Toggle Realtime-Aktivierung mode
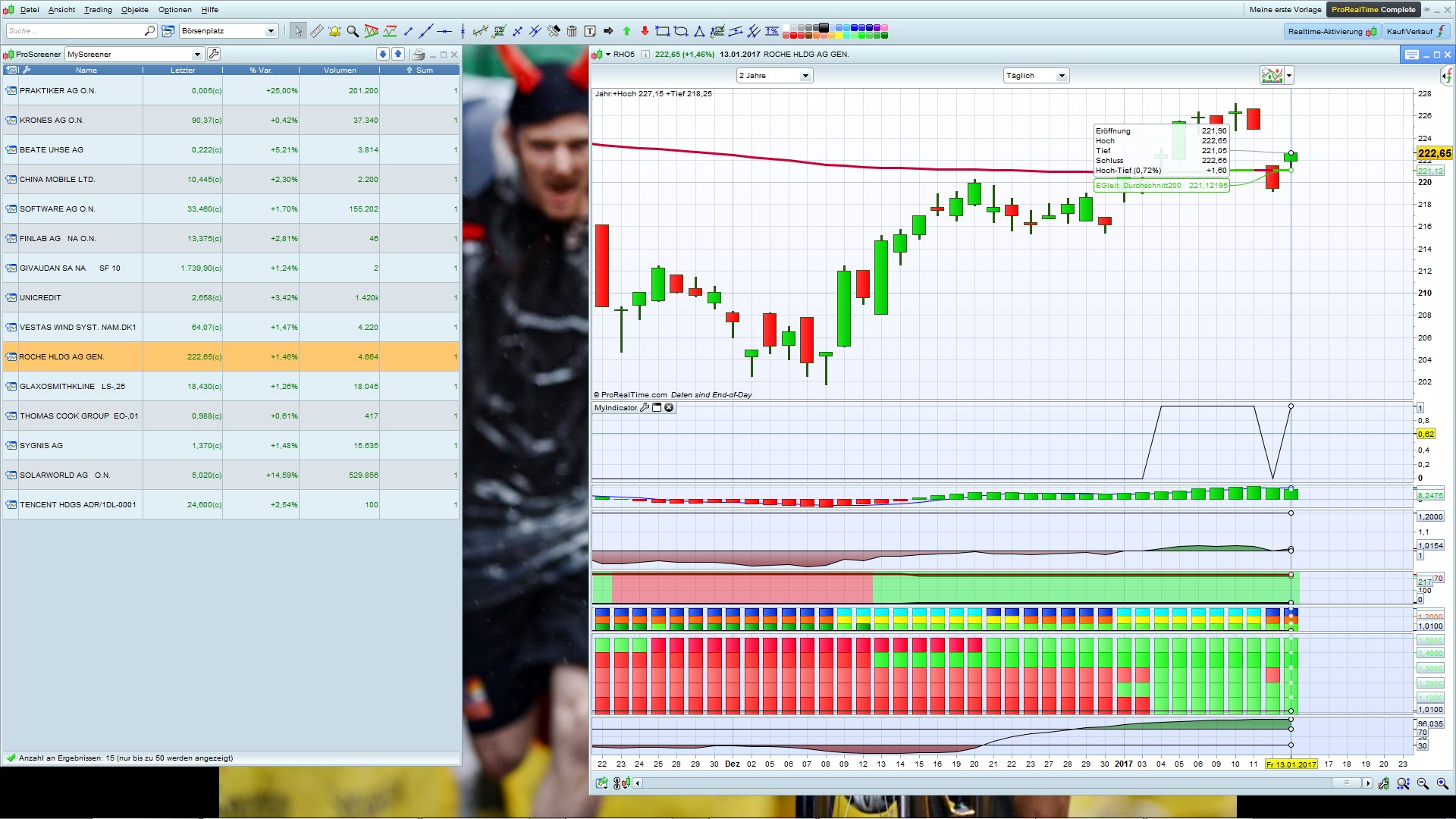This screenshot has height=819, width=1456. pos(1332,31)
